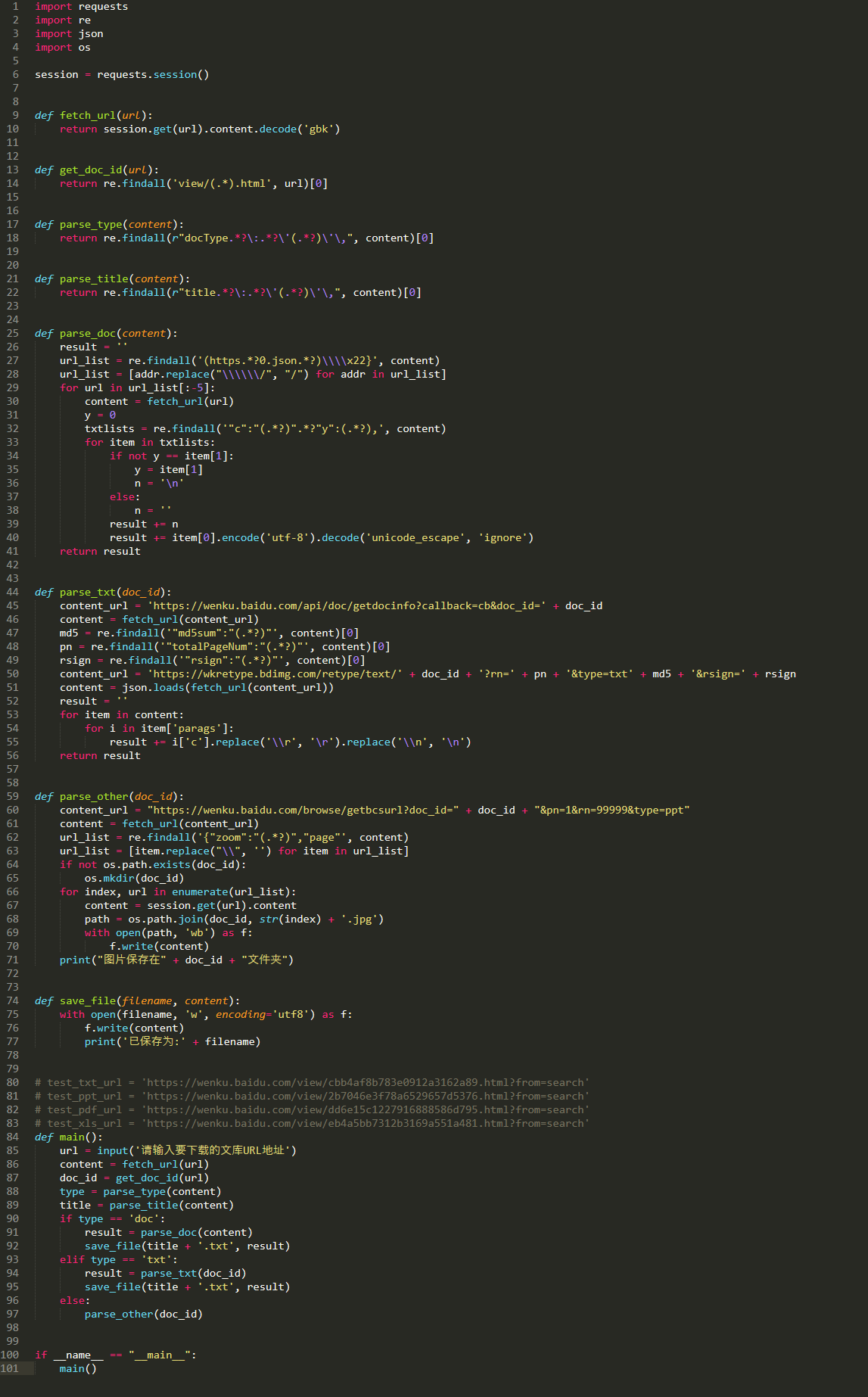Screen dimensions: 868x1397
Task: Click the test_txt_url comment URL
Action: click(x=366, y=1082)
